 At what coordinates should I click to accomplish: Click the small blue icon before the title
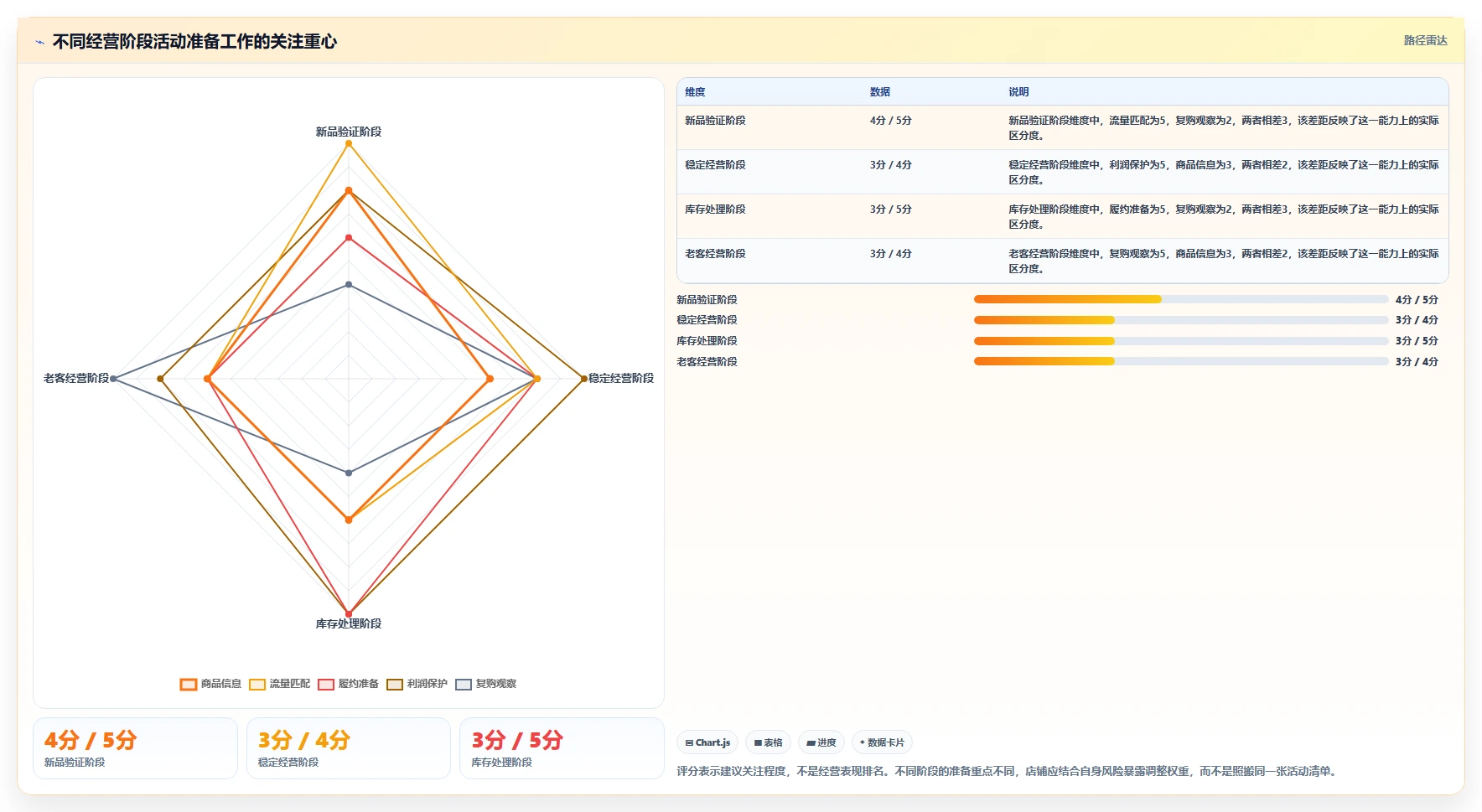tap(39, 42)
